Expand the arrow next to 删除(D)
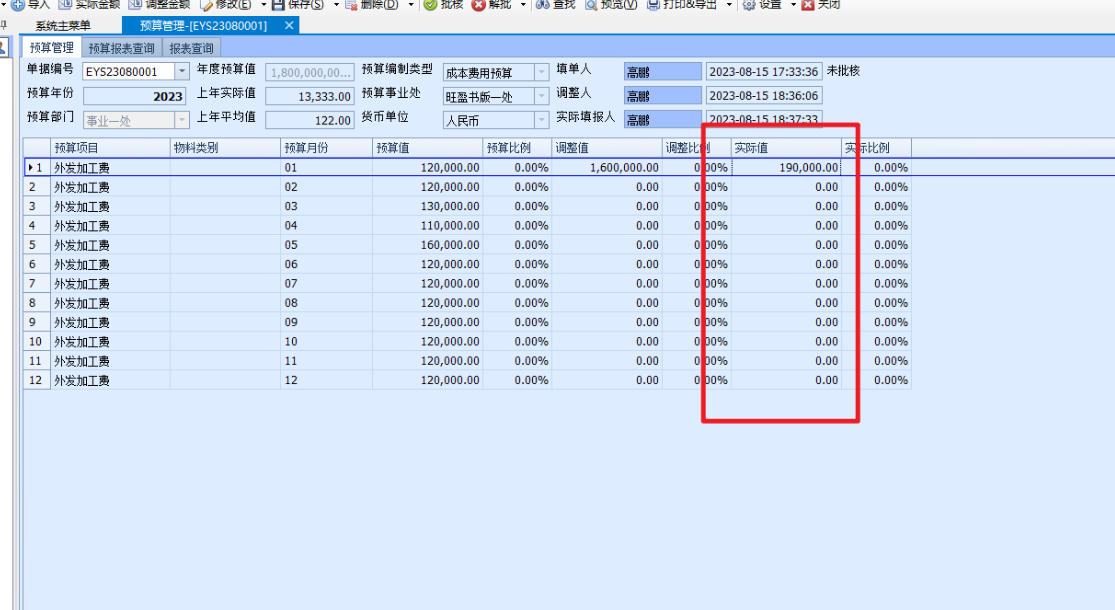The image size is (1115, 610). (411, 4)
